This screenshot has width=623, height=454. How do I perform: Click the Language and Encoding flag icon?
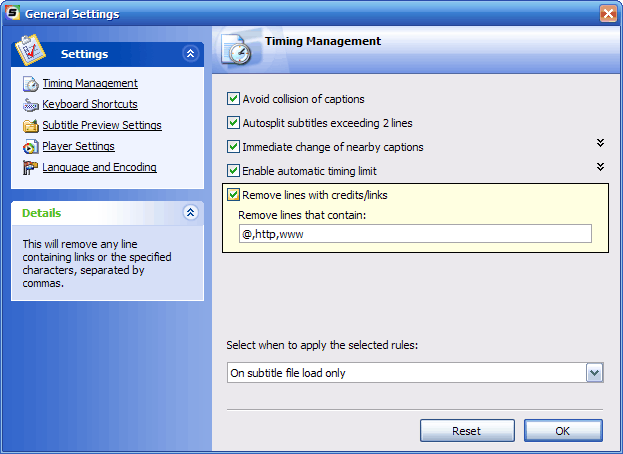point(31,168)
